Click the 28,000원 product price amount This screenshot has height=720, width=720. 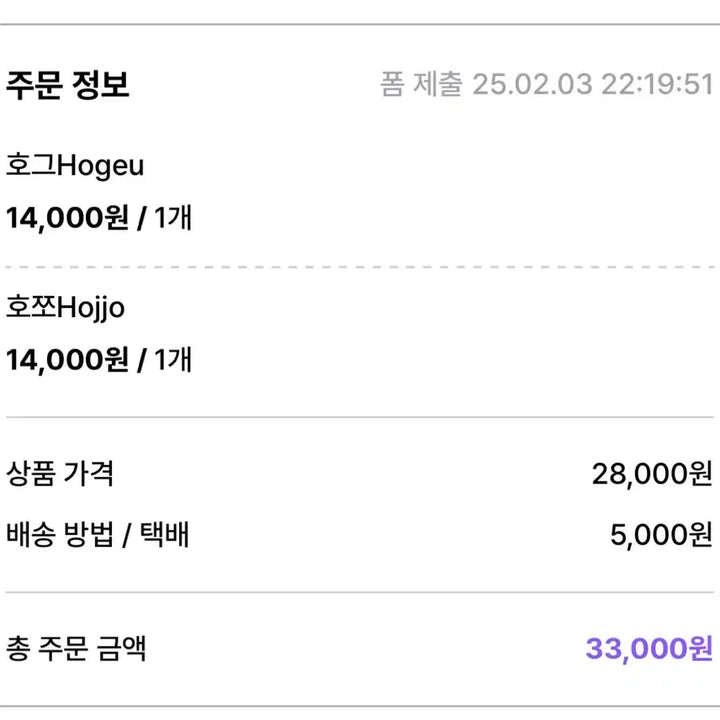click(x=652, y=474)
